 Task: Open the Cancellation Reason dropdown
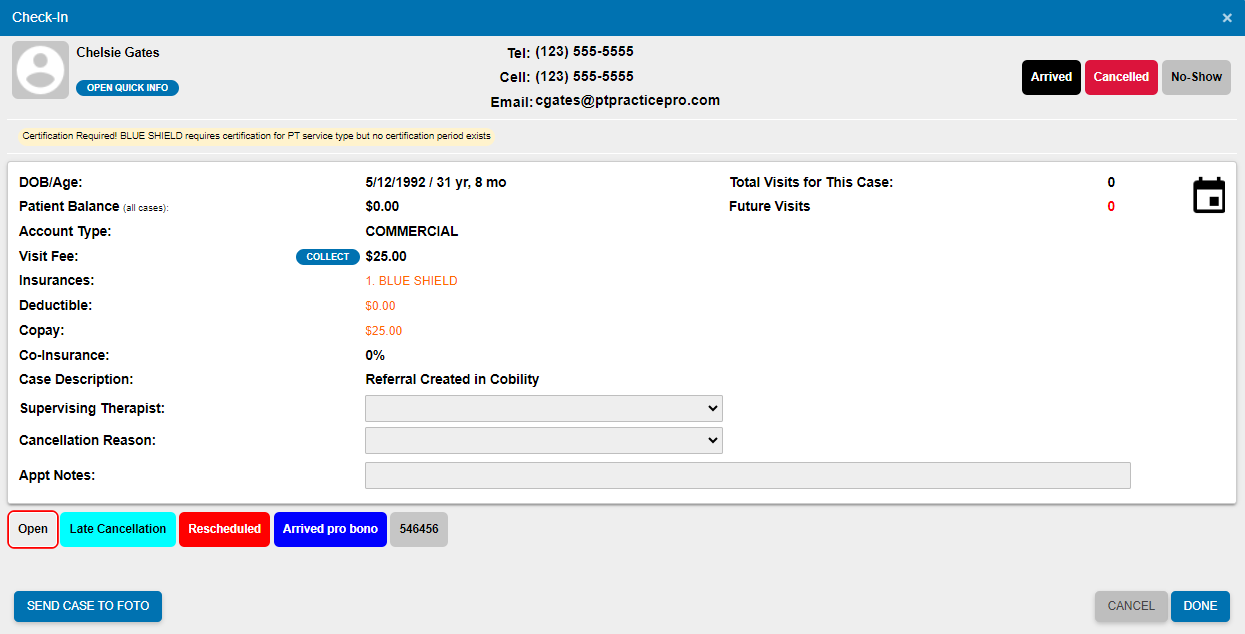coord(543,440)
